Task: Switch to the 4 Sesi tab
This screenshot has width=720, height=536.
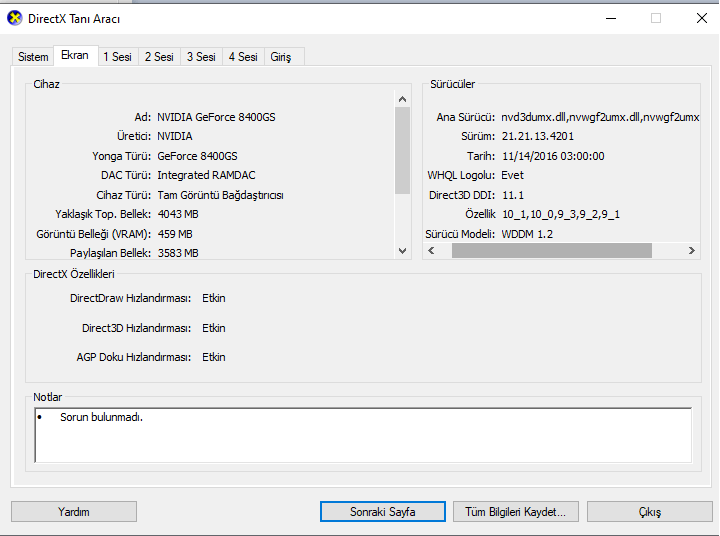Action: click(243, 57)
